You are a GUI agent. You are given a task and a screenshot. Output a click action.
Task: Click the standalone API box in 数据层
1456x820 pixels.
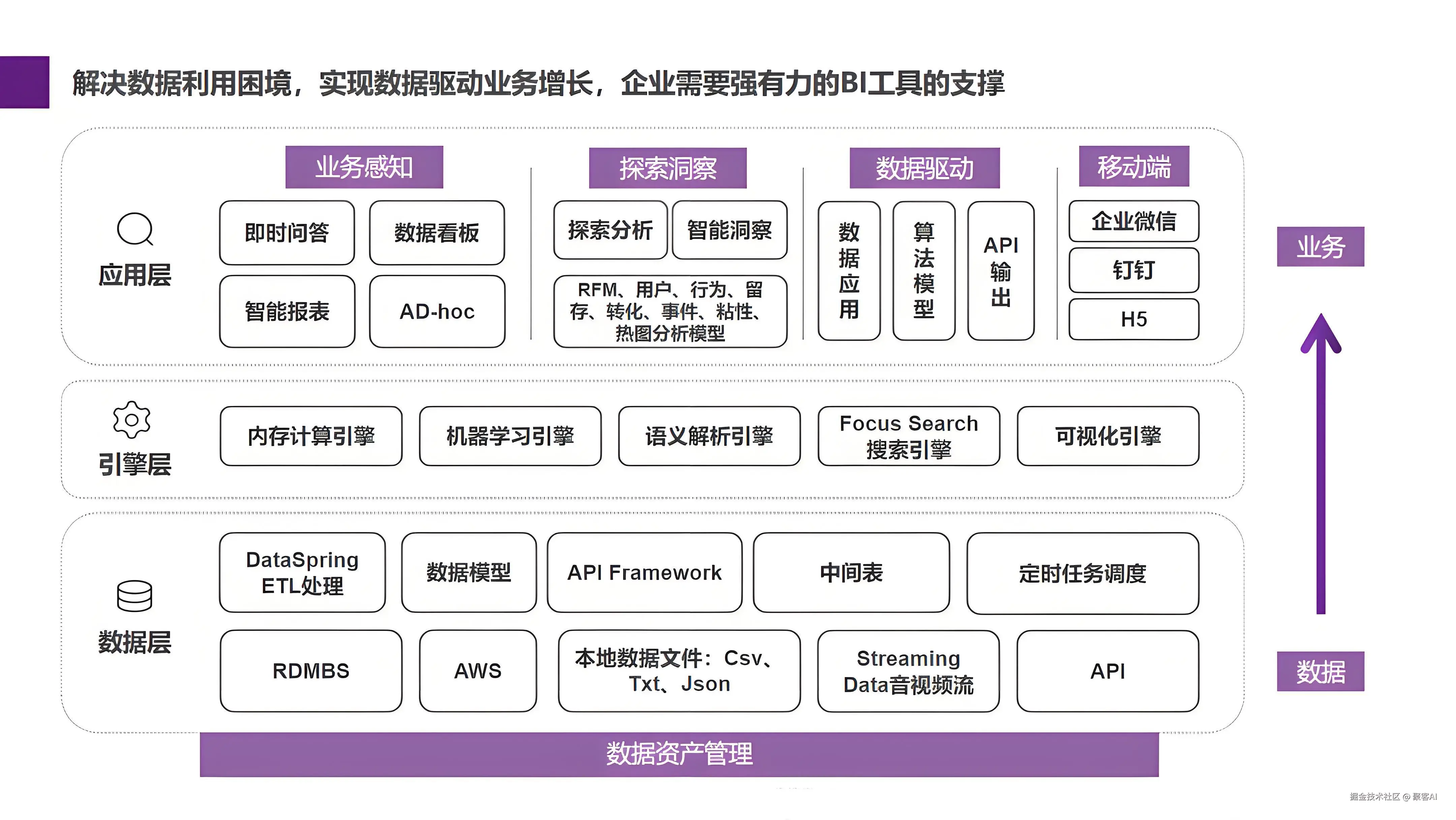click(1108, 671)
